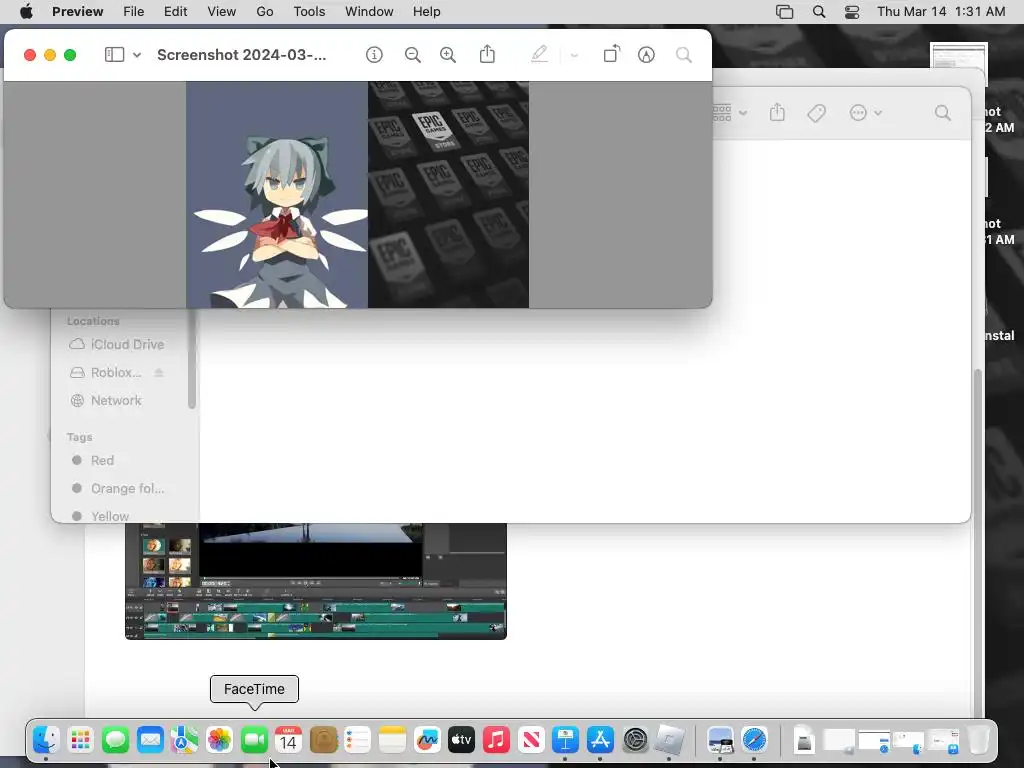Image resolution: width=1024 pixels, height=768 pixels.
Task: Open Finder from the Dock
Action: tap(46, 740)
